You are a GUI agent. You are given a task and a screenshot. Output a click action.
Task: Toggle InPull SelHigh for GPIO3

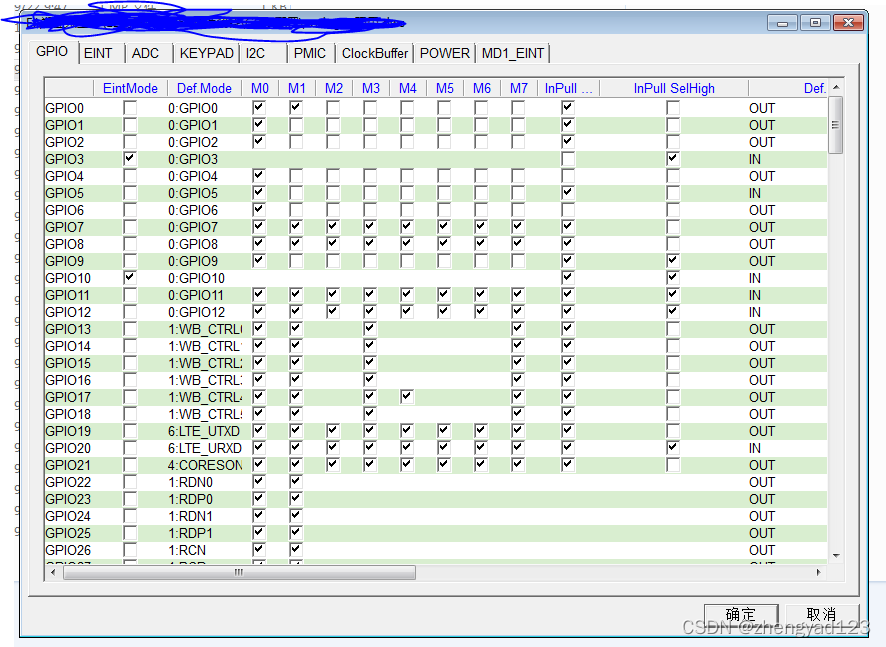[672, 158]
